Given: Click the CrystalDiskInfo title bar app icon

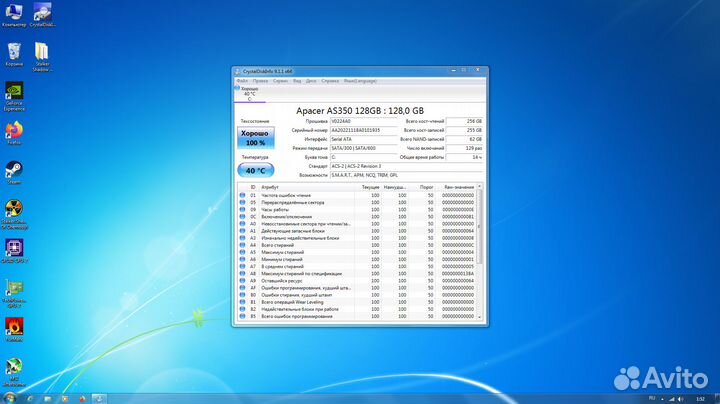Looking at the screenshot, I should (x=238, y=71).
